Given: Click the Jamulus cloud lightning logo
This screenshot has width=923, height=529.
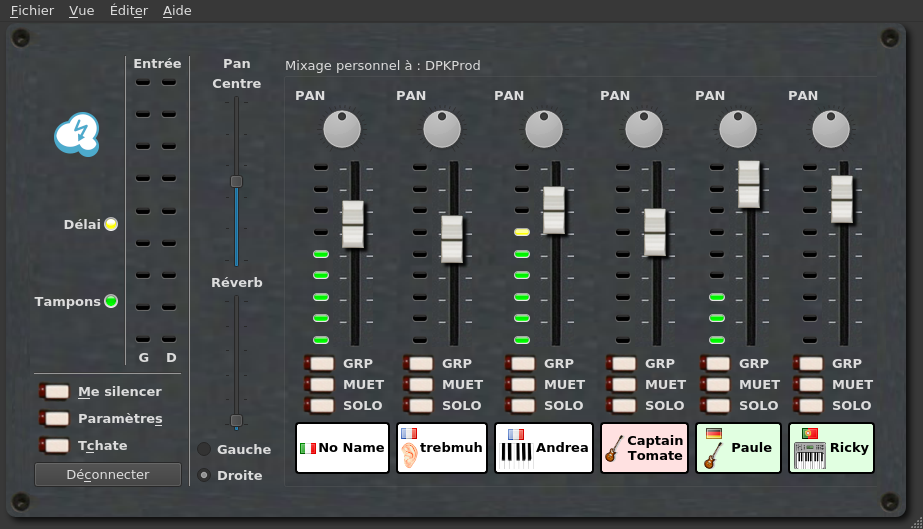Looking at the screenshot, I should point(77,134).
